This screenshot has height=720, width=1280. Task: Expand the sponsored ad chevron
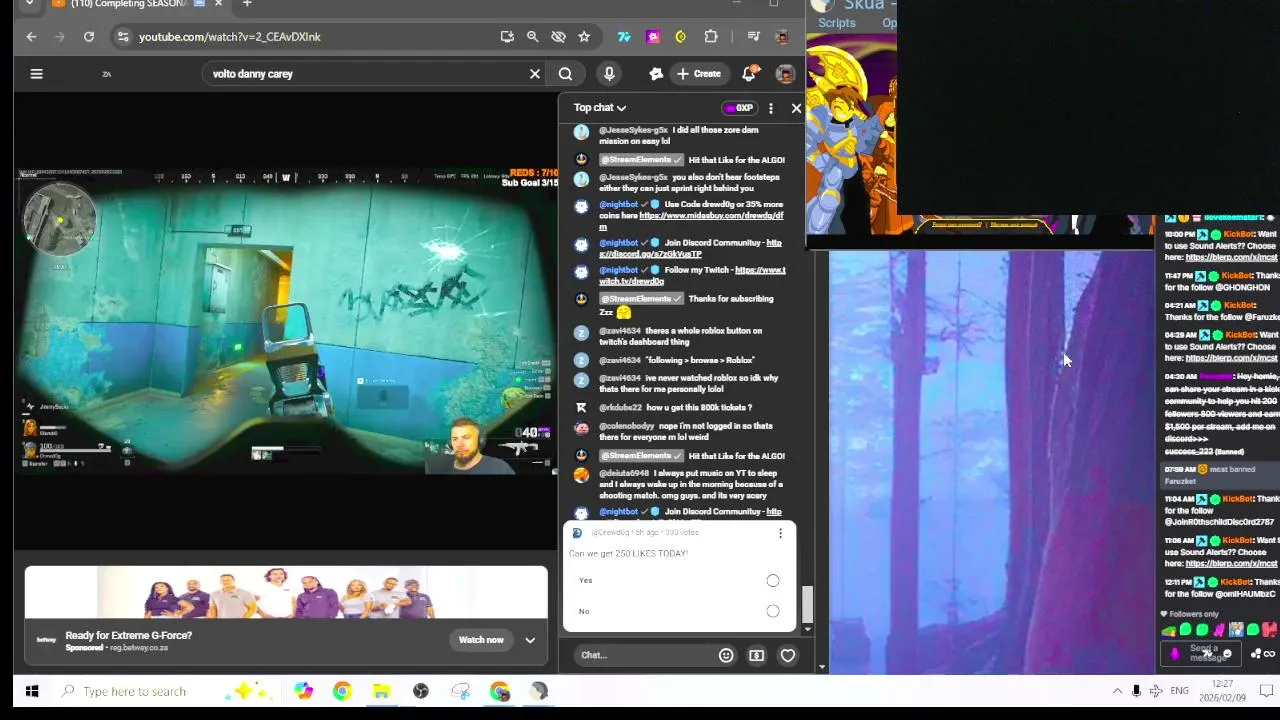(x=530, y=640)
